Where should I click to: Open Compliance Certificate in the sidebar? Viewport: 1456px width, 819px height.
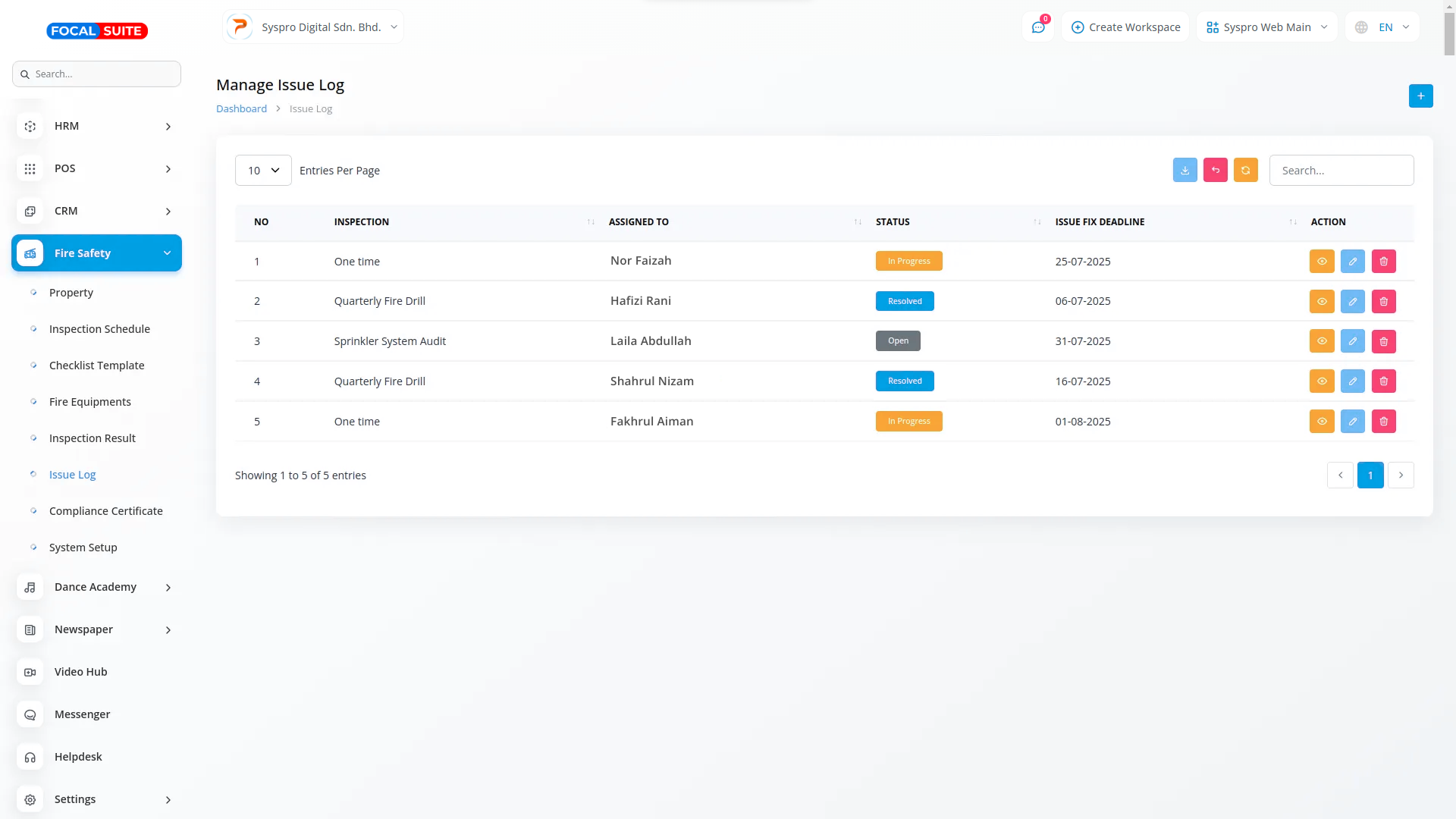(x=105, y=511)
